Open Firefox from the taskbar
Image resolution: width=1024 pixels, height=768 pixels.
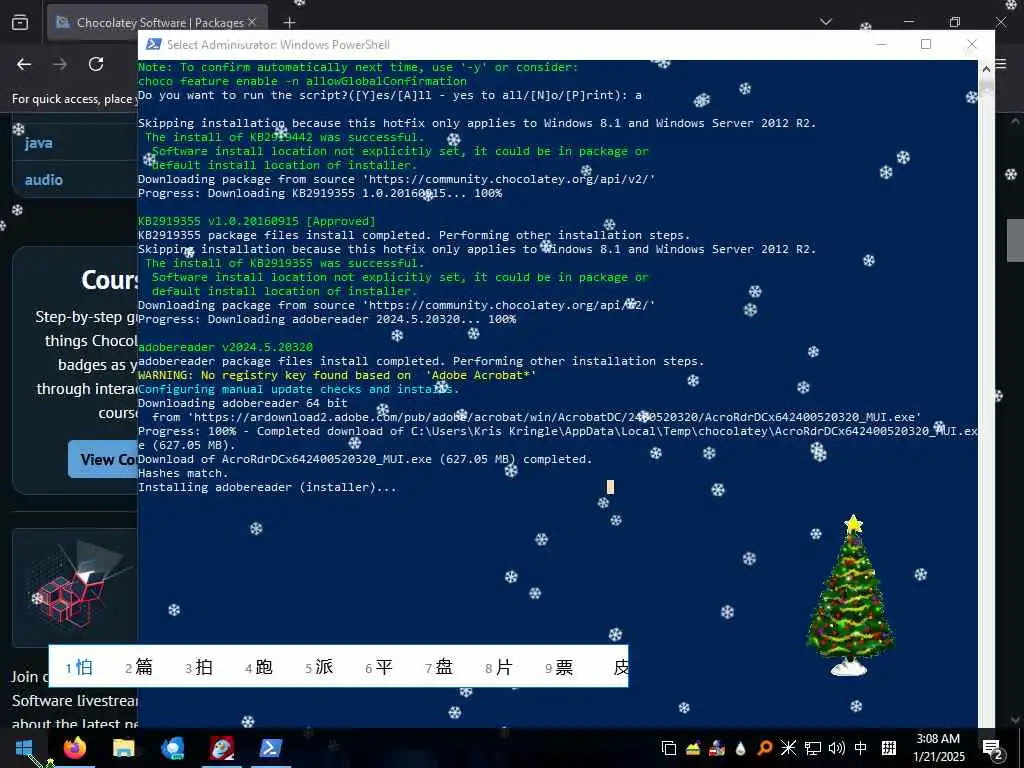click(74, 748)
